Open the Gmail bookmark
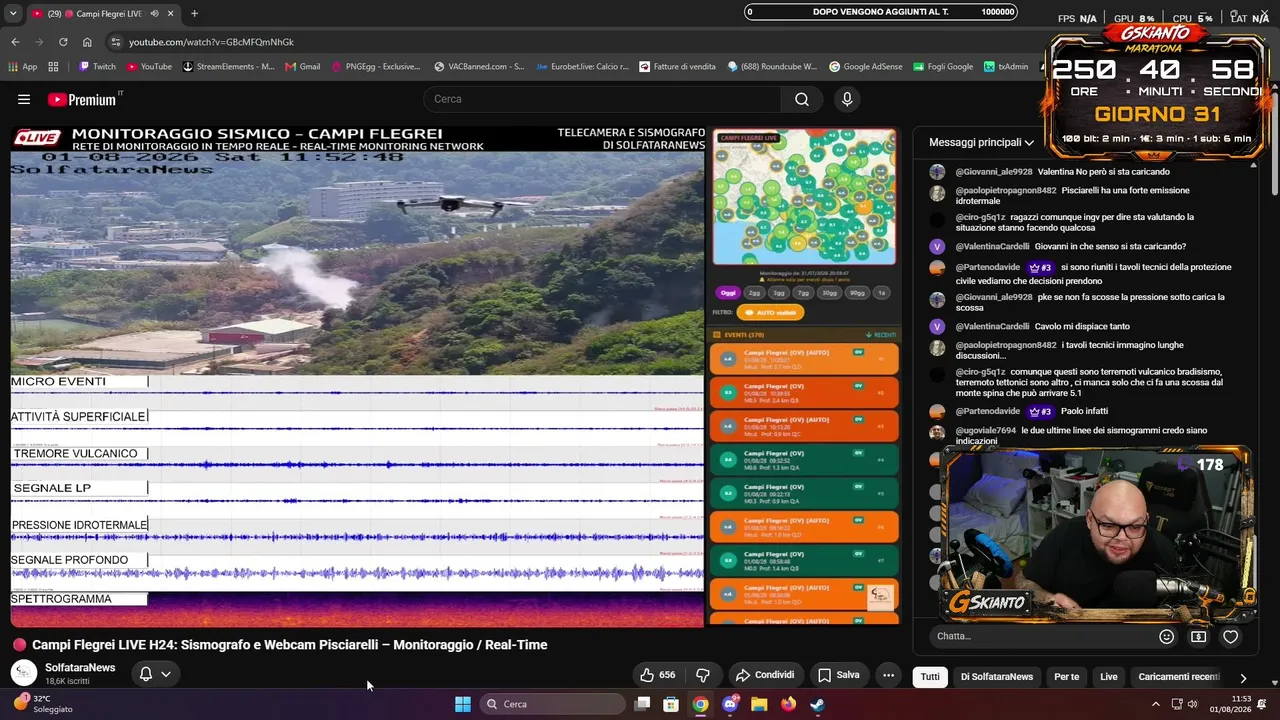 click(302, 67)
